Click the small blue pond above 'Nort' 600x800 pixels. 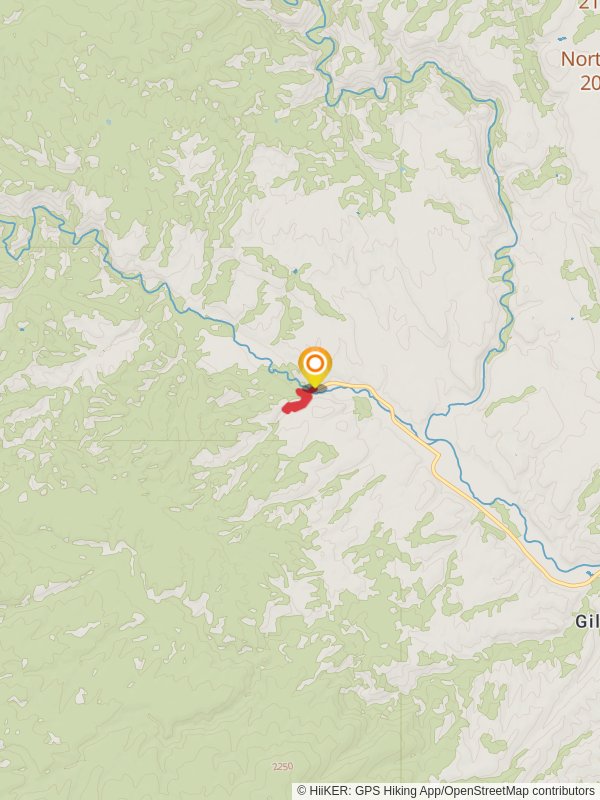tap(562, 38)
